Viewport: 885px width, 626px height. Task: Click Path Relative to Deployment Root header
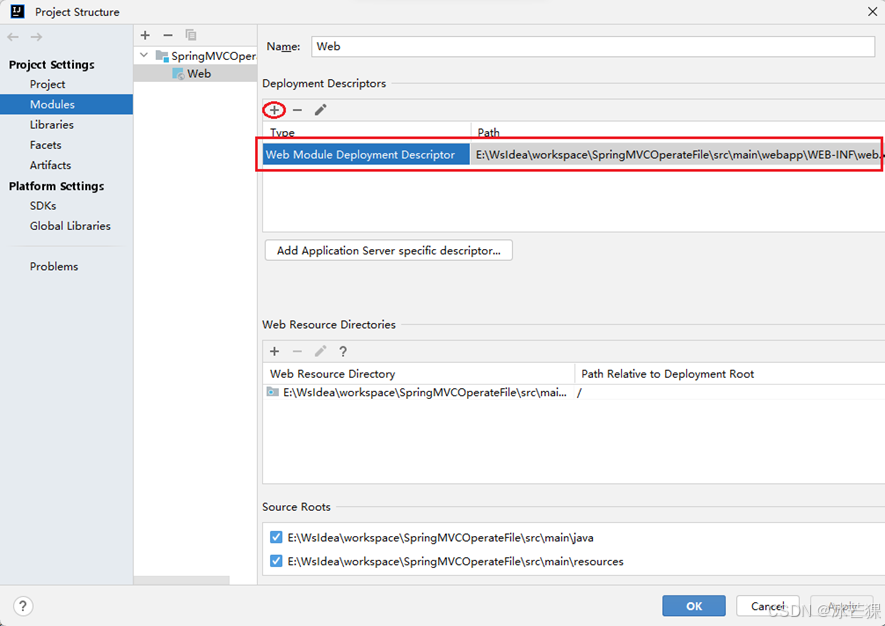tap(729, 374)
